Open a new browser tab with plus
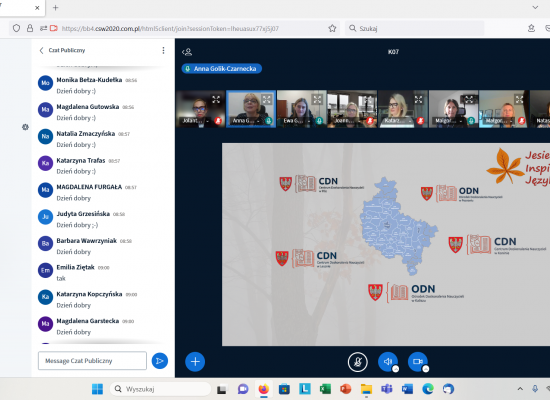This screenshot has height=400, width=550. pos(55,8)
